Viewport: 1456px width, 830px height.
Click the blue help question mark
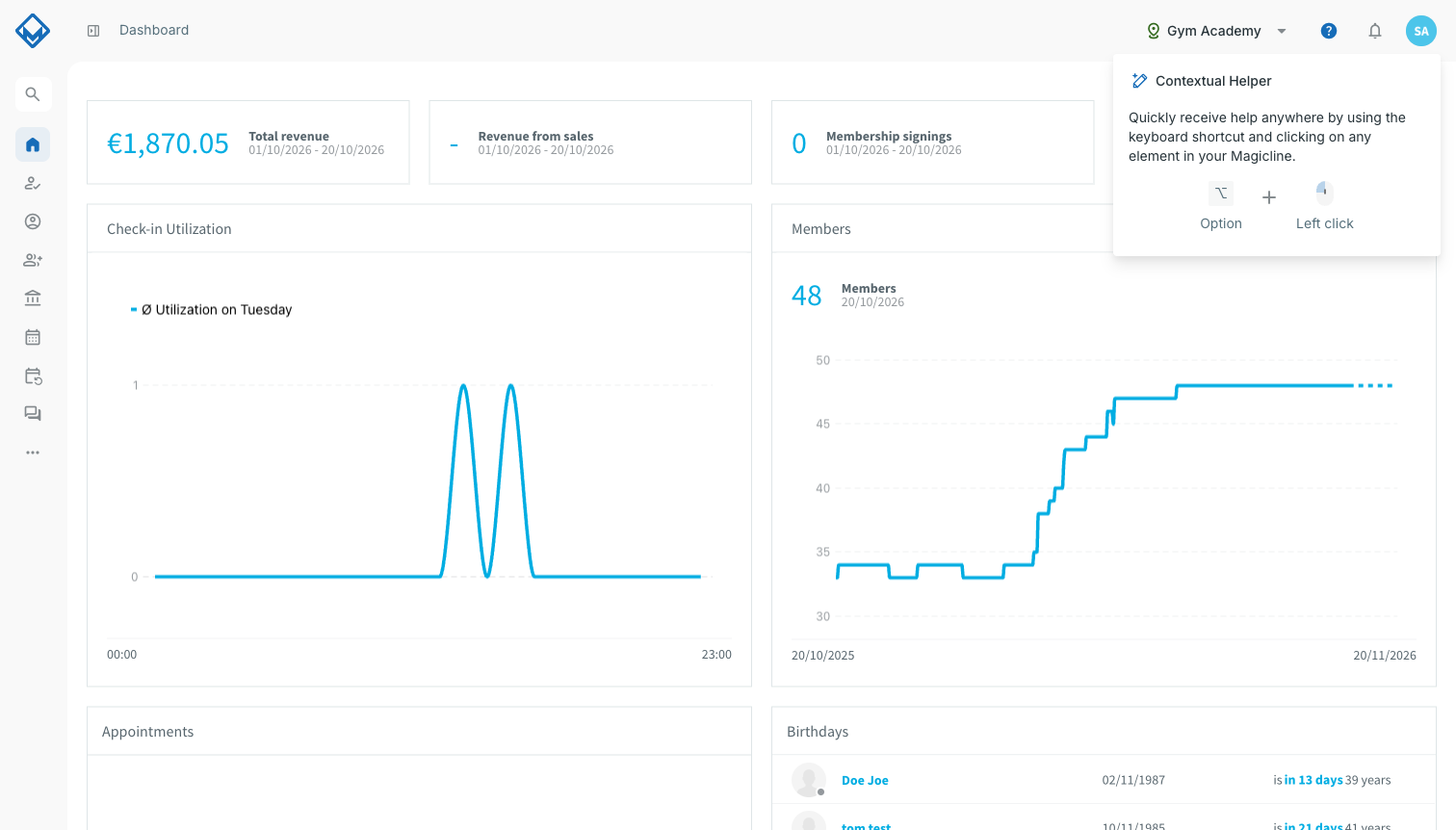point(1329,31)
